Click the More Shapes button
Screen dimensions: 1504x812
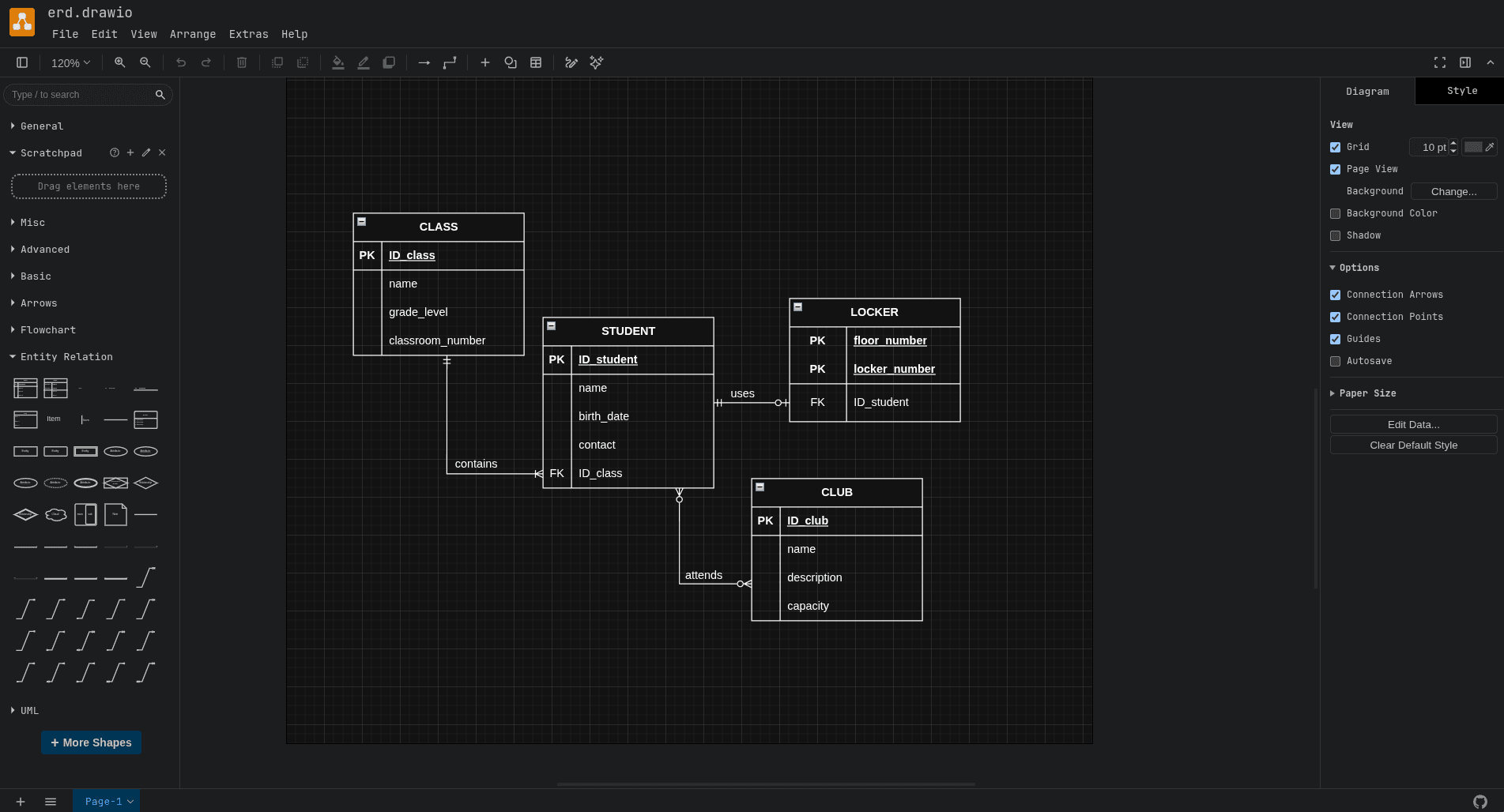91,742
